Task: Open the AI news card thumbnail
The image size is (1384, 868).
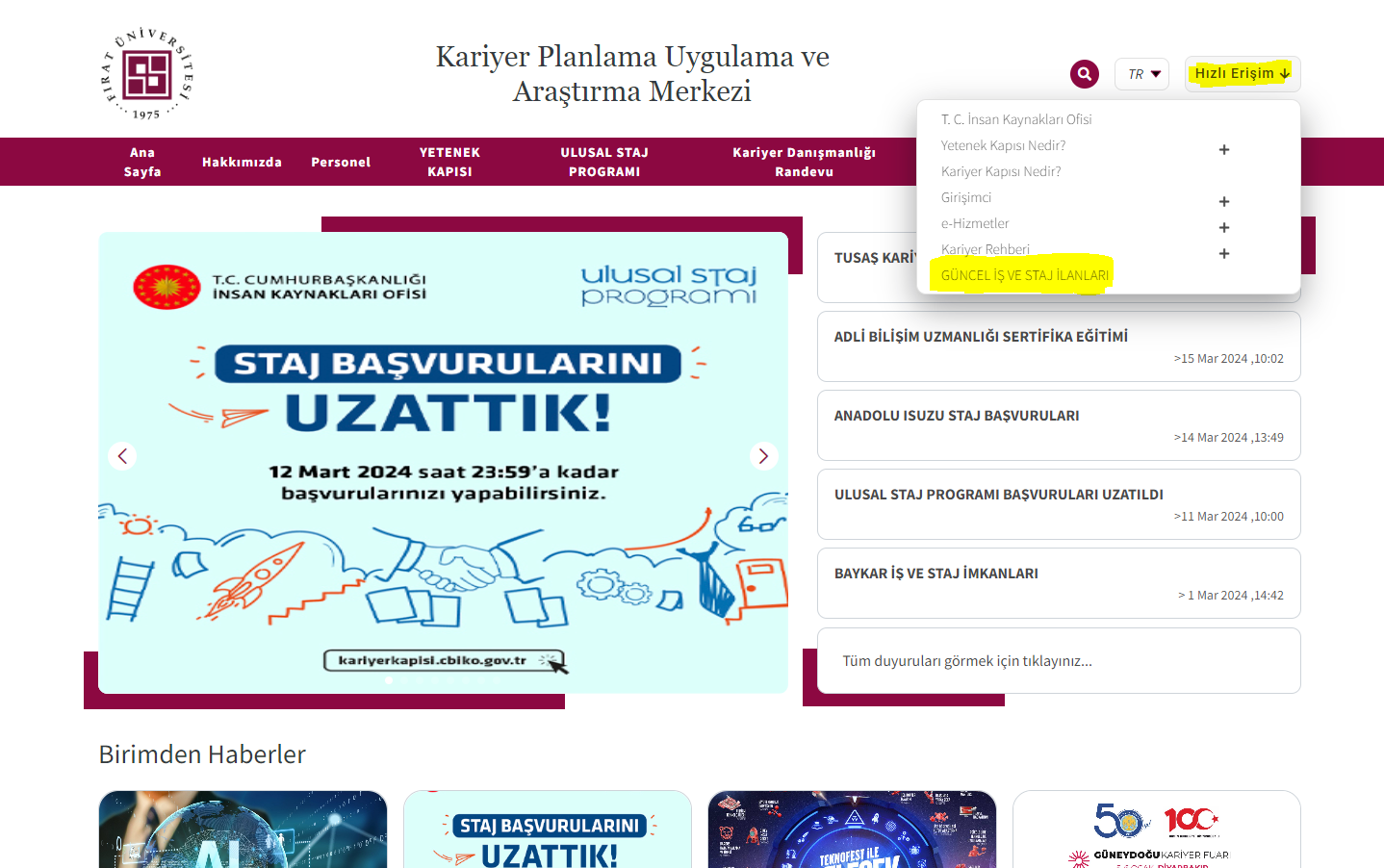Action: (243, 830)
